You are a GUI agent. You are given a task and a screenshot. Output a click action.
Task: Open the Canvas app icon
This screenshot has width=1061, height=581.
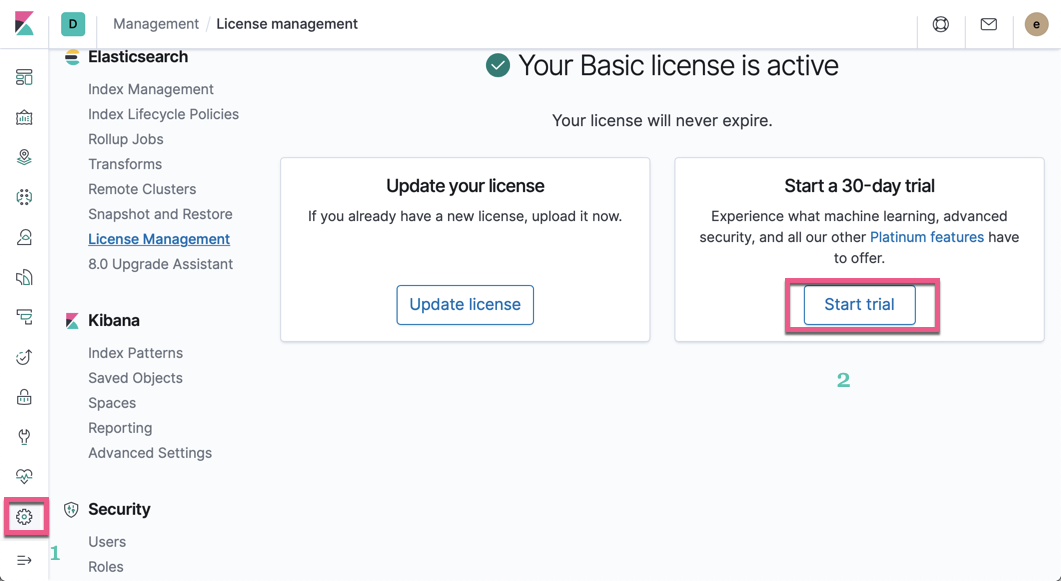[24, 118]
